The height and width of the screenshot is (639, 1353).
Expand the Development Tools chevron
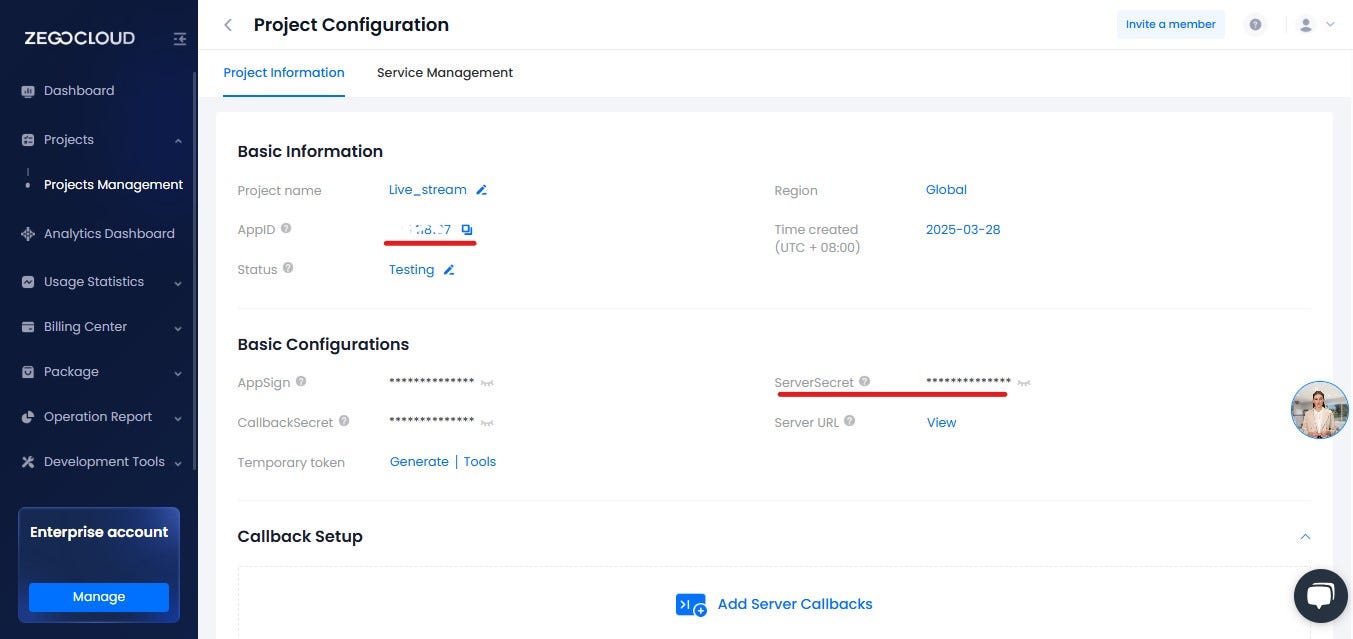coord(178,463)
